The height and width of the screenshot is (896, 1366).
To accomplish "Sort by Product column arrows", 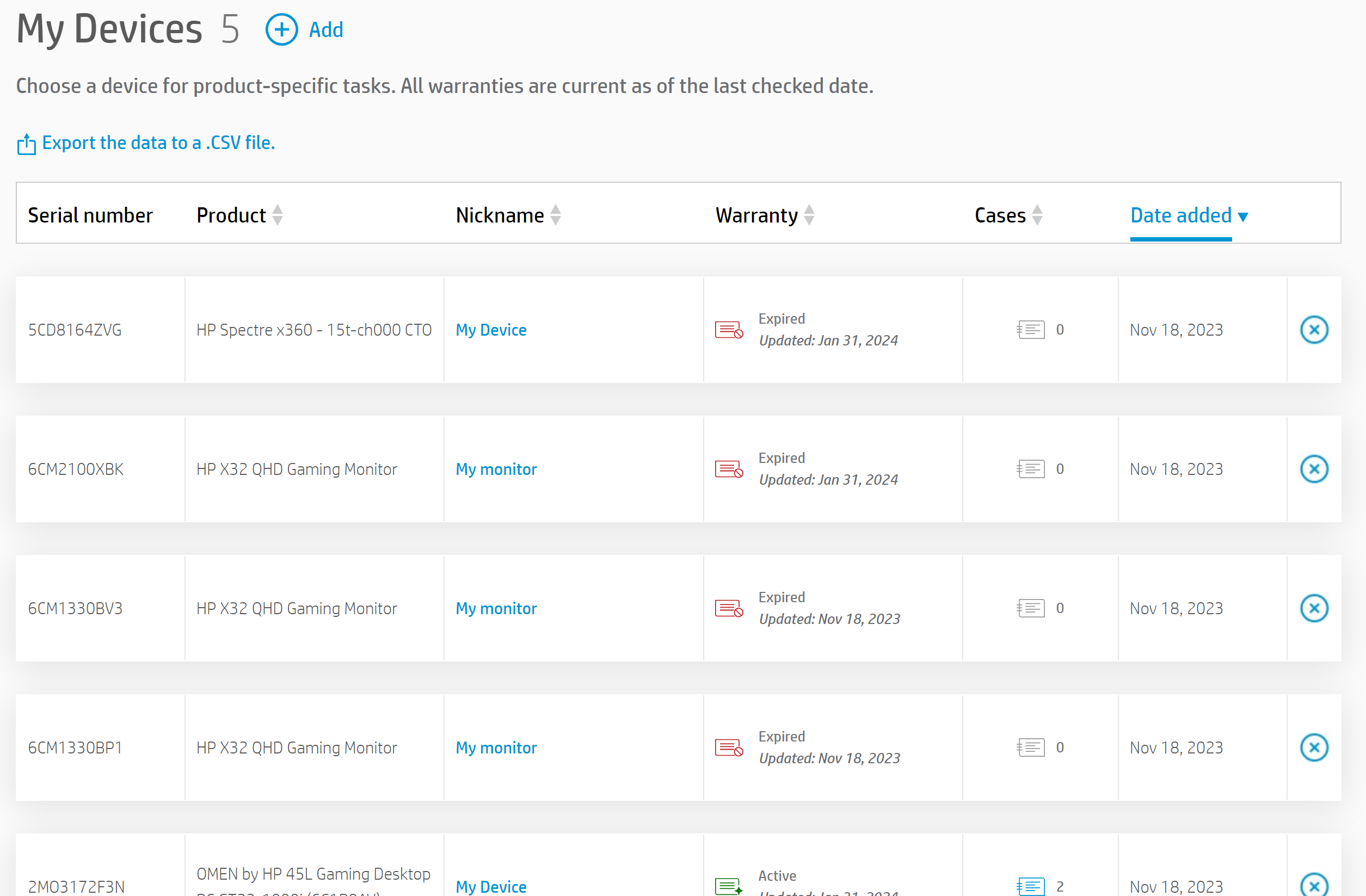I will 278,215.
